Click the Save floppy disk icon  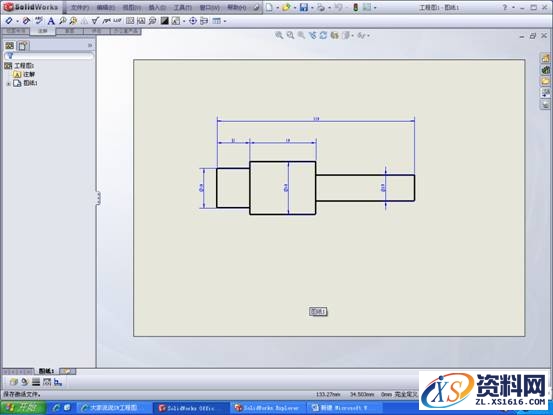pos(304,7)
